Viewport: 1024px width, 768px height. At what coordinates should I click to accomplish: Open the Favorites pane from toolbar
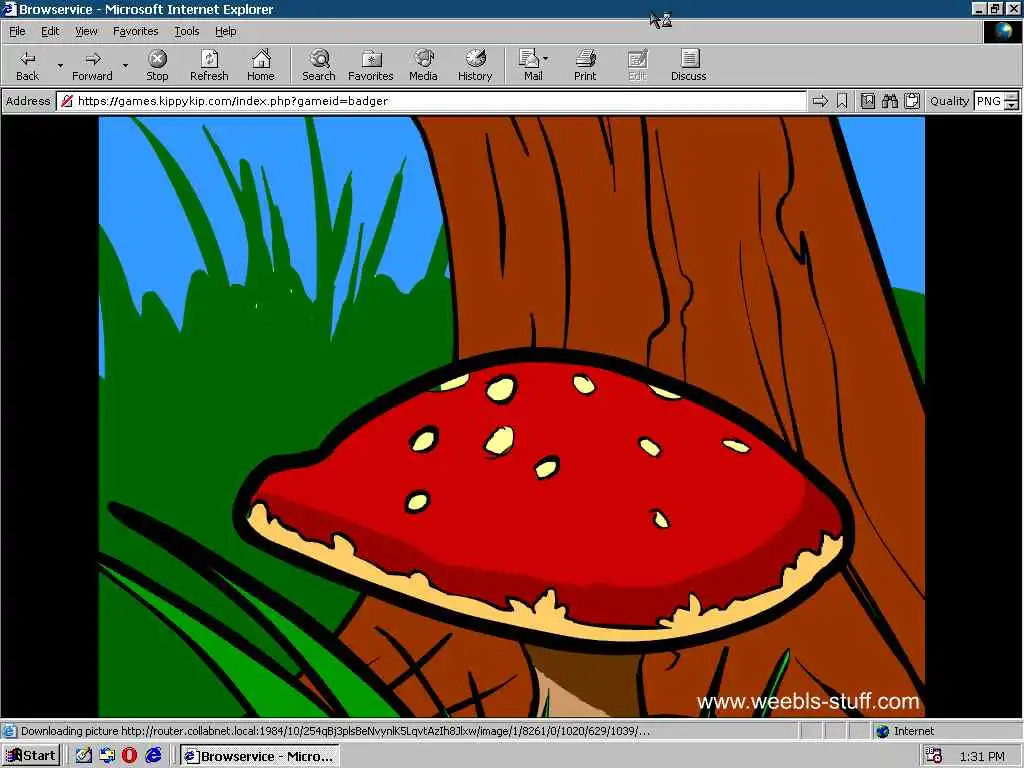click(370, 65)
